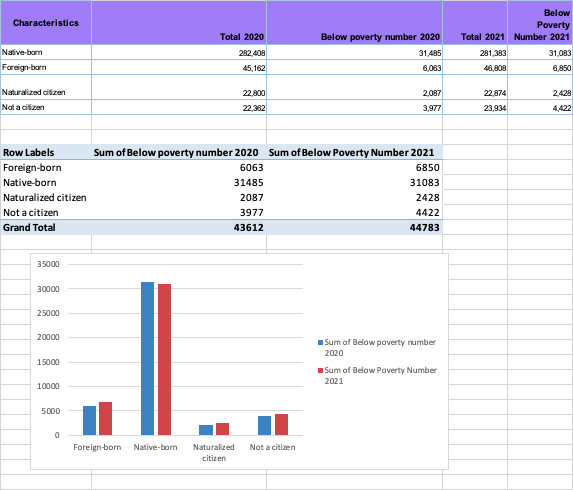The image size is (573, 490).
Task: Click the Row Labels pivot table header
Action: point(46,152)
